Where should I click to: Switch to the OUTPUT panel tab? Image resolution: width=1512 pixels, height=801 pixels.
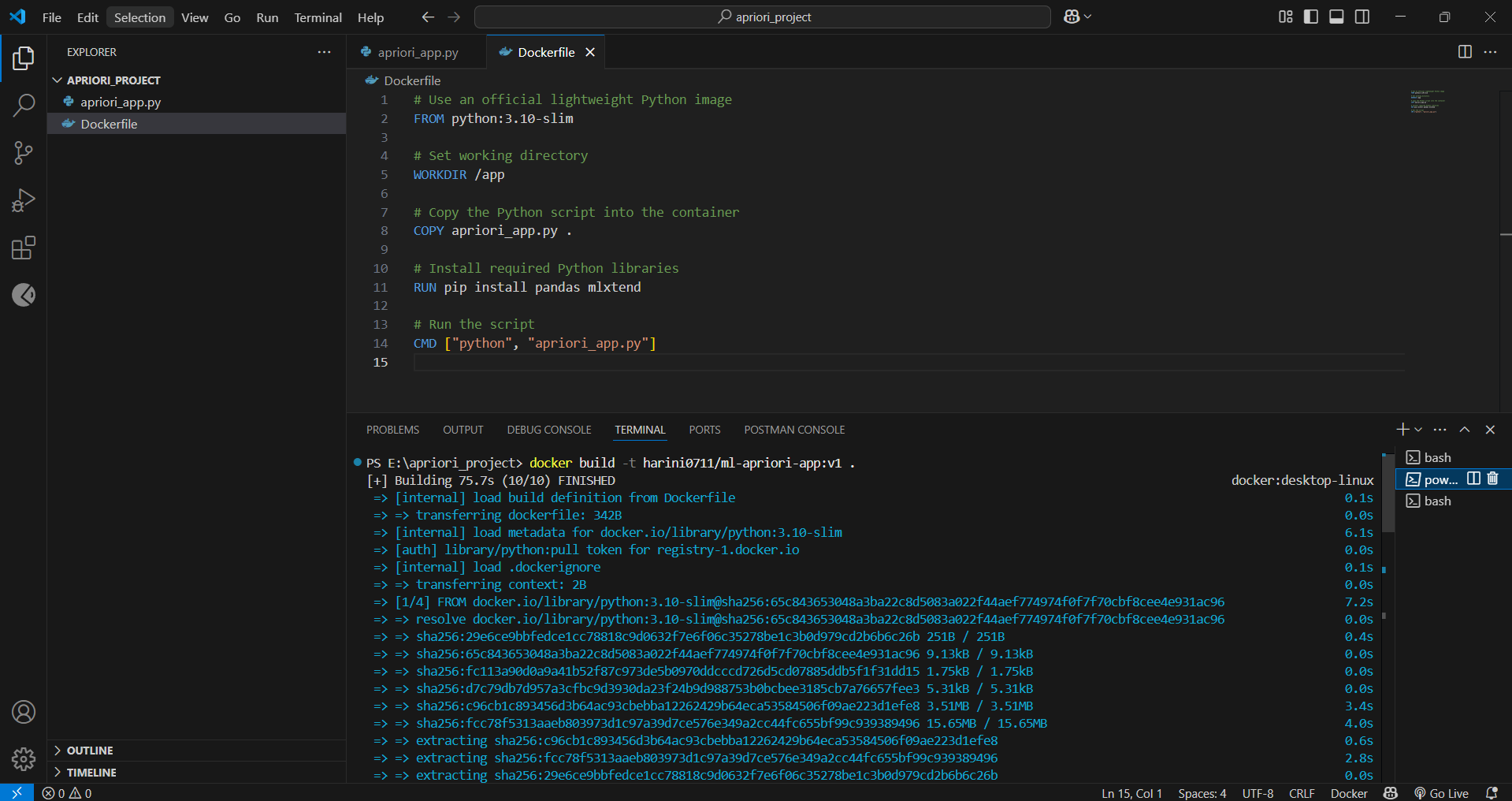click(x=463, y=430)
